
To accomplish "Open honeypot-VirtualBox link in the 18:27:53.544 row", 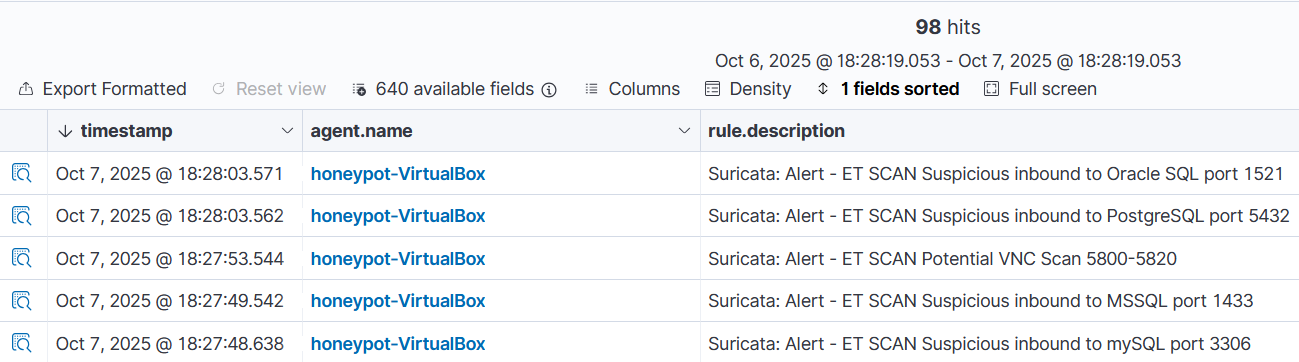I will 398,259.
